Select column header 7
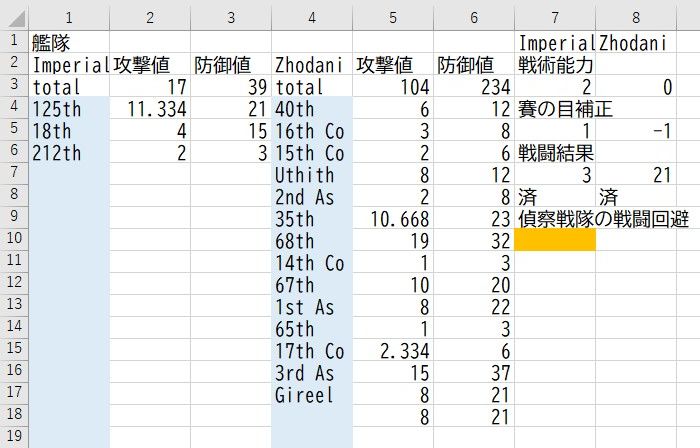 [555, 18]
